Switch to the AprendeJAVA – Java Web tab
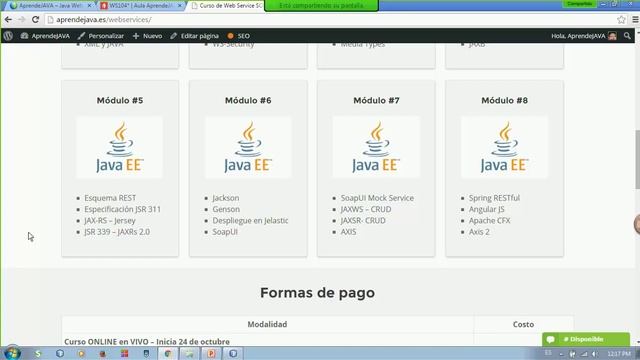This screenshot has width=640, height=360. coord(51,6)
